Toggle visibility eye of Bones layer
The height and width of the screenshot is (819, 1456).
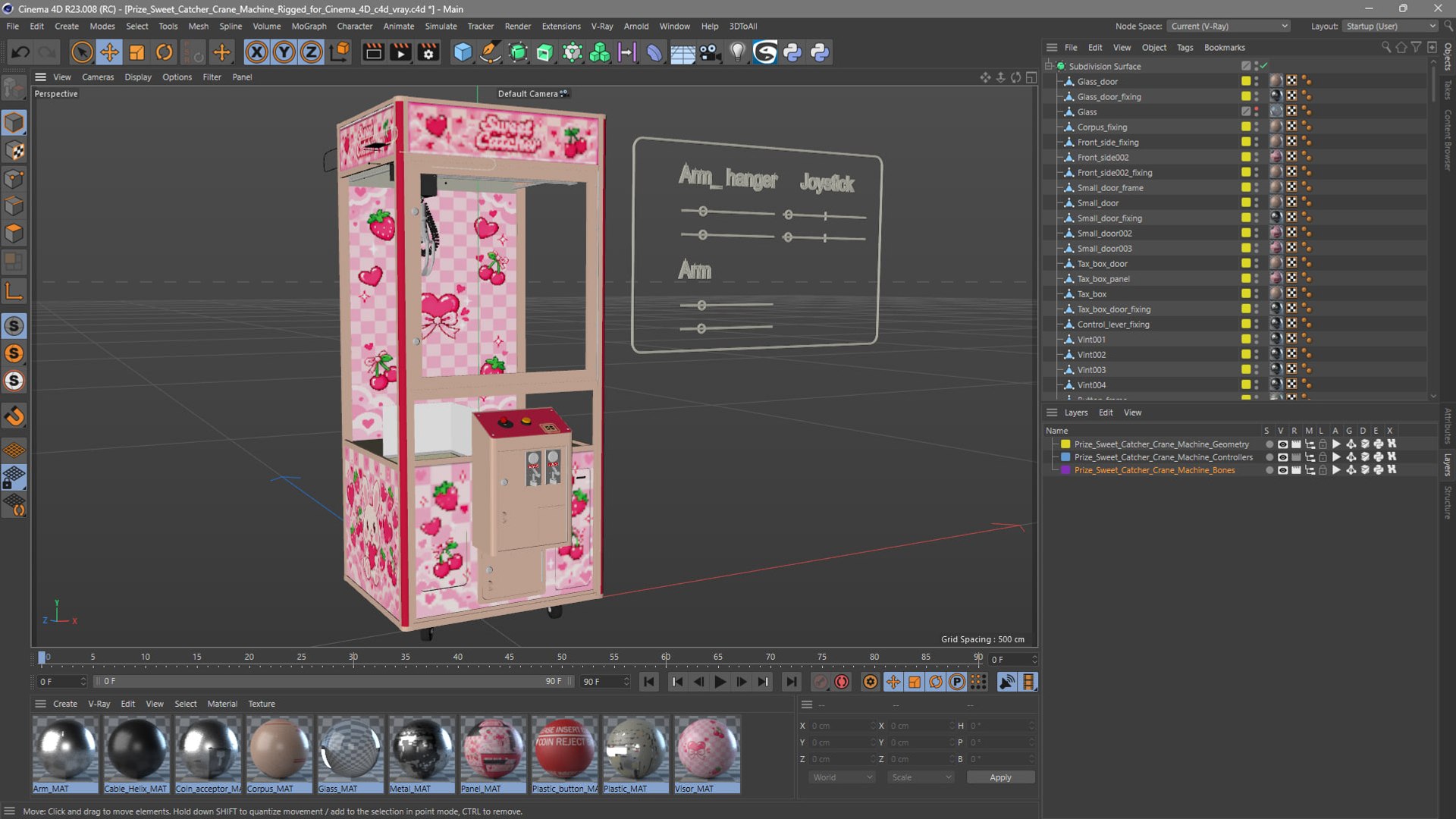pos(1282,470)
